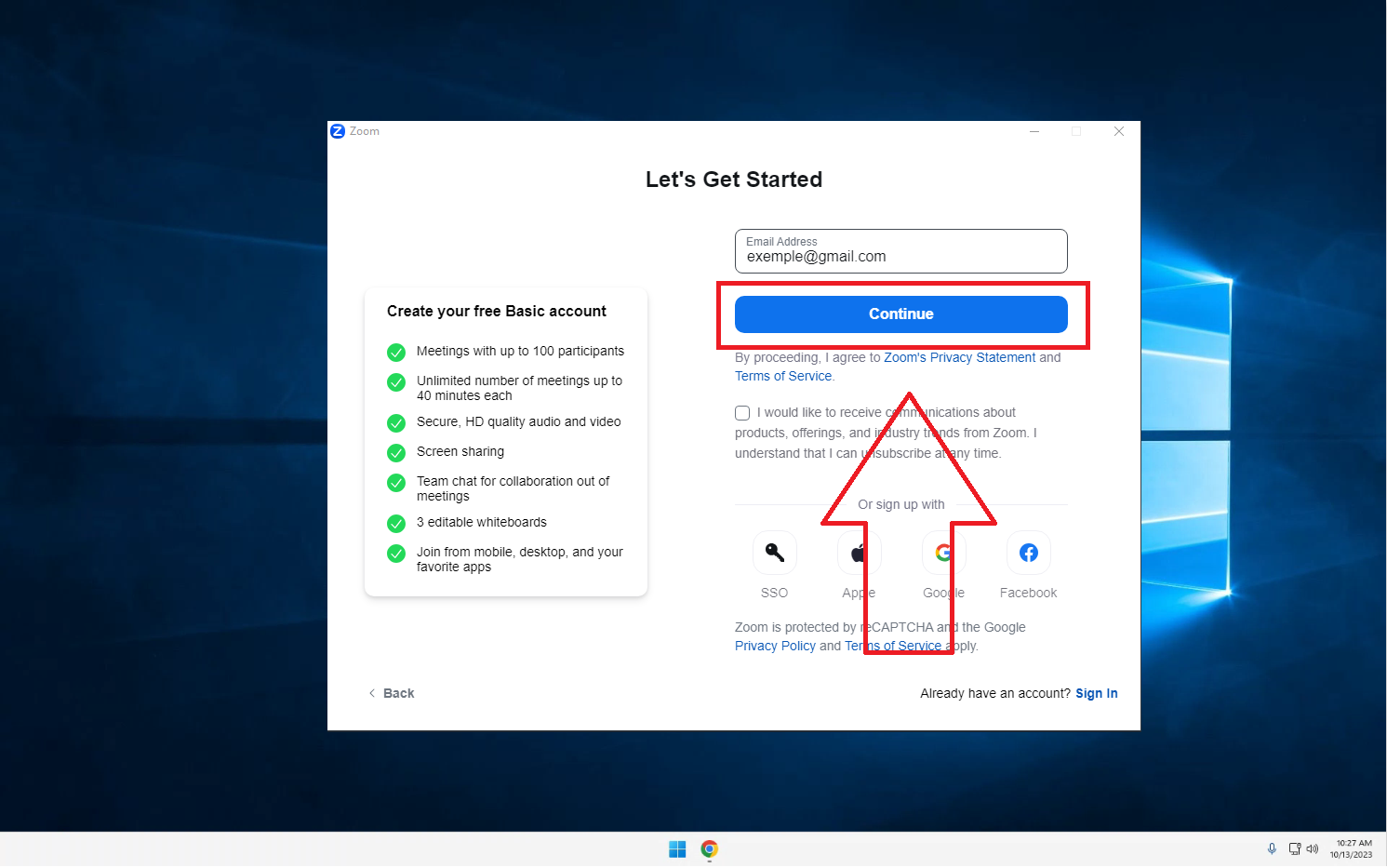Click the 'Unlimited number of meetings' line
This screenshot has height=868, width=1387.
click(519, 388)
